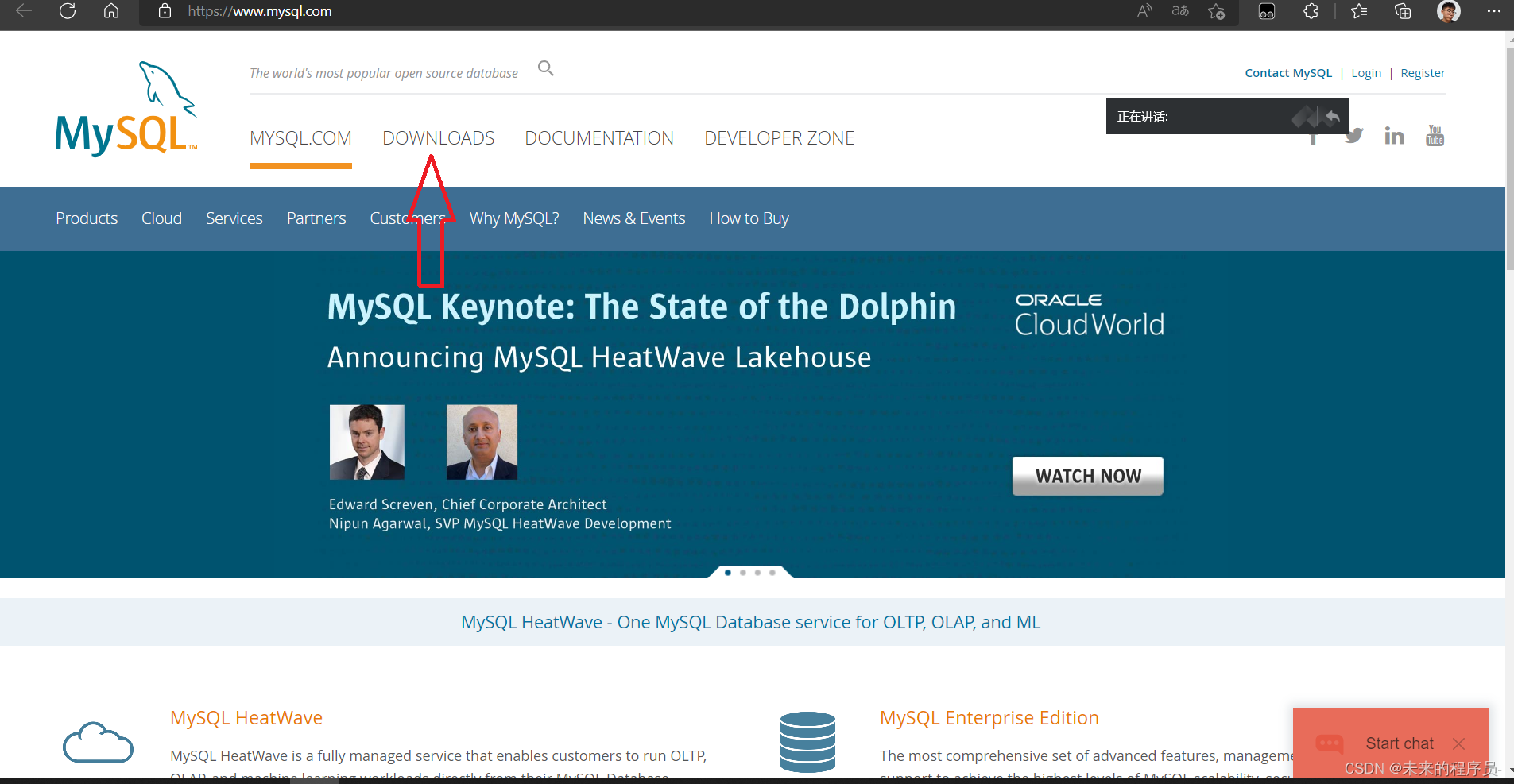Click the Oracle CloudWorld logo
The width and height of the screenshot is (1514, 784).
tap(1090, 315)
